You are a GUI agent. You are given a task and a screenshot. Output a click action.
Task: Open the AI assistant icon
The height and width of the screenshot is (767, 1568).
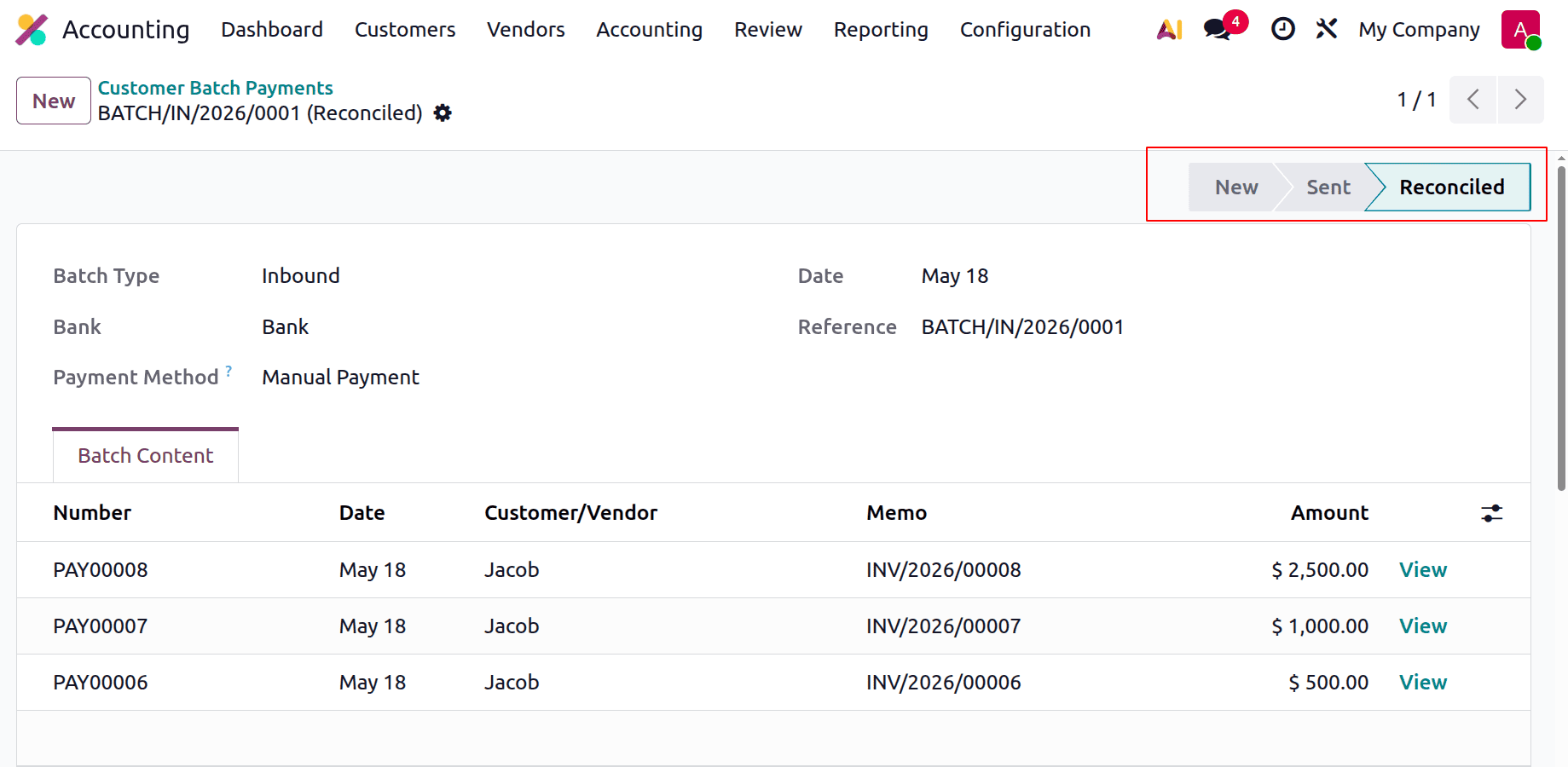(x=1169, y=30)
